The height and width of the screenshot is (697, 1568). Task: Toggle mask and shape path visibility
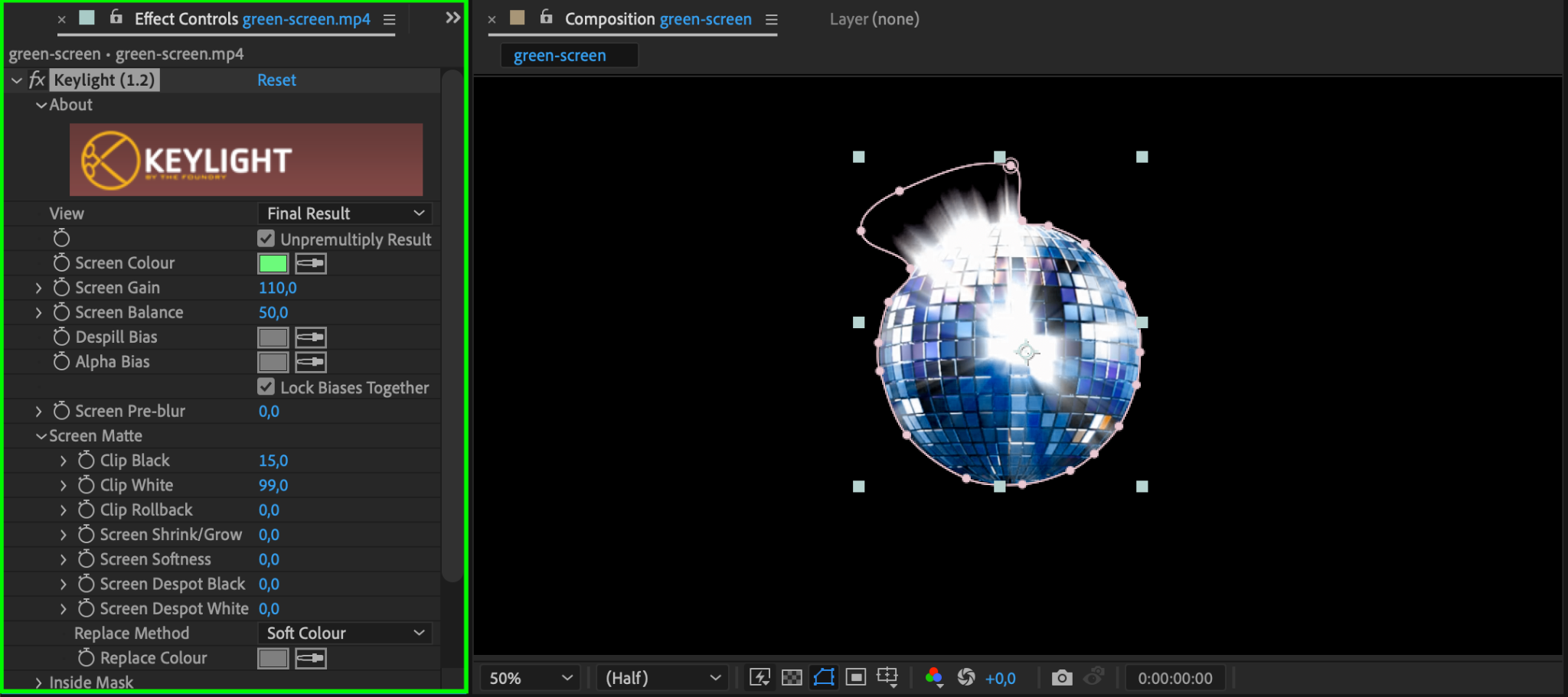coord(824,677)
